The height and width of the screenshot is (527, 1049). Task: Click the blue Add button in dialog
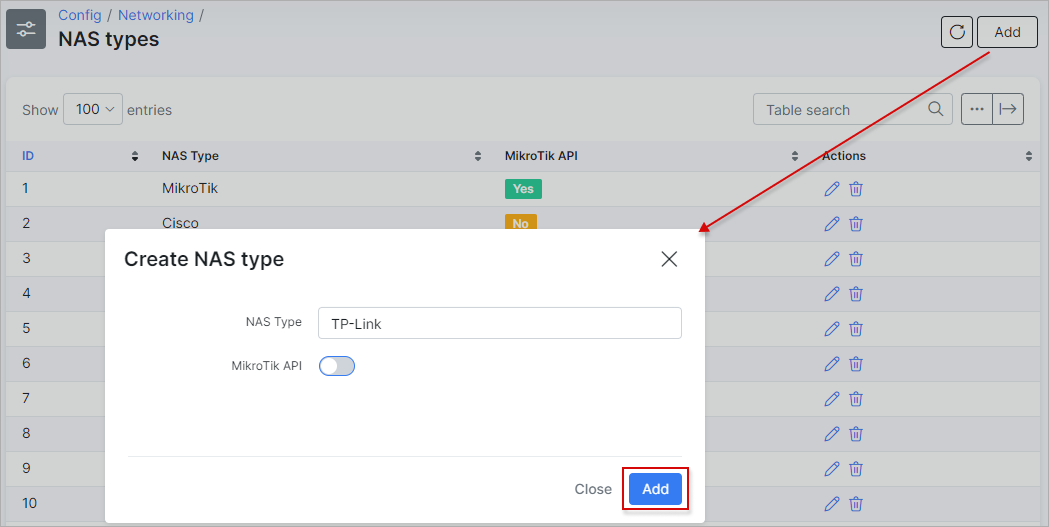pos(655,489)
